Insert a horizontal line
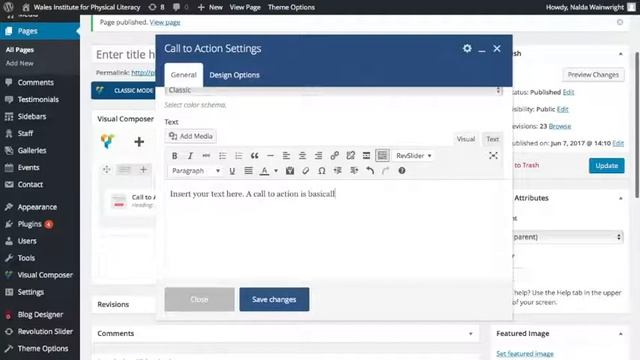Viewport: 640px width, 360px height. coord(270,156)
